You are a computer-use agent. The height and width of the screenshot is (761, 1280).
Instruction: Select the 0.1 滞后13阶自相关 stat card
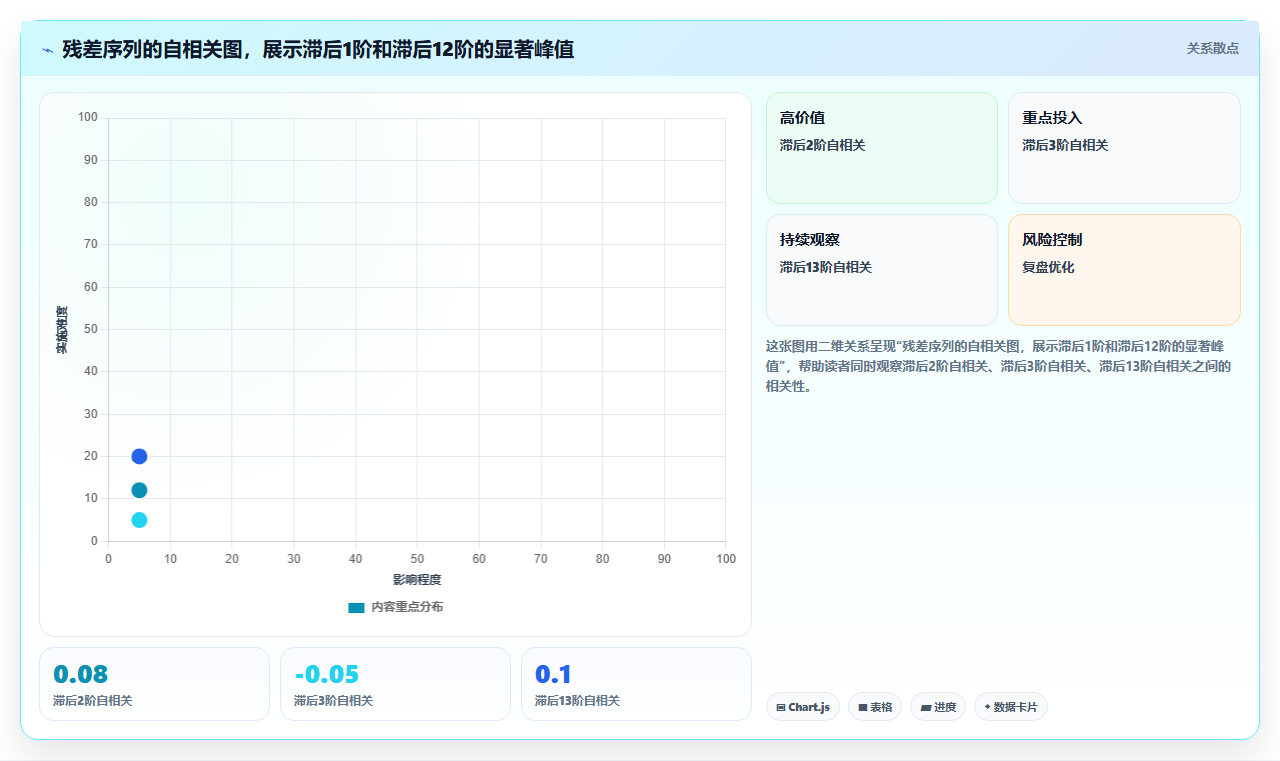click(636, 684)
